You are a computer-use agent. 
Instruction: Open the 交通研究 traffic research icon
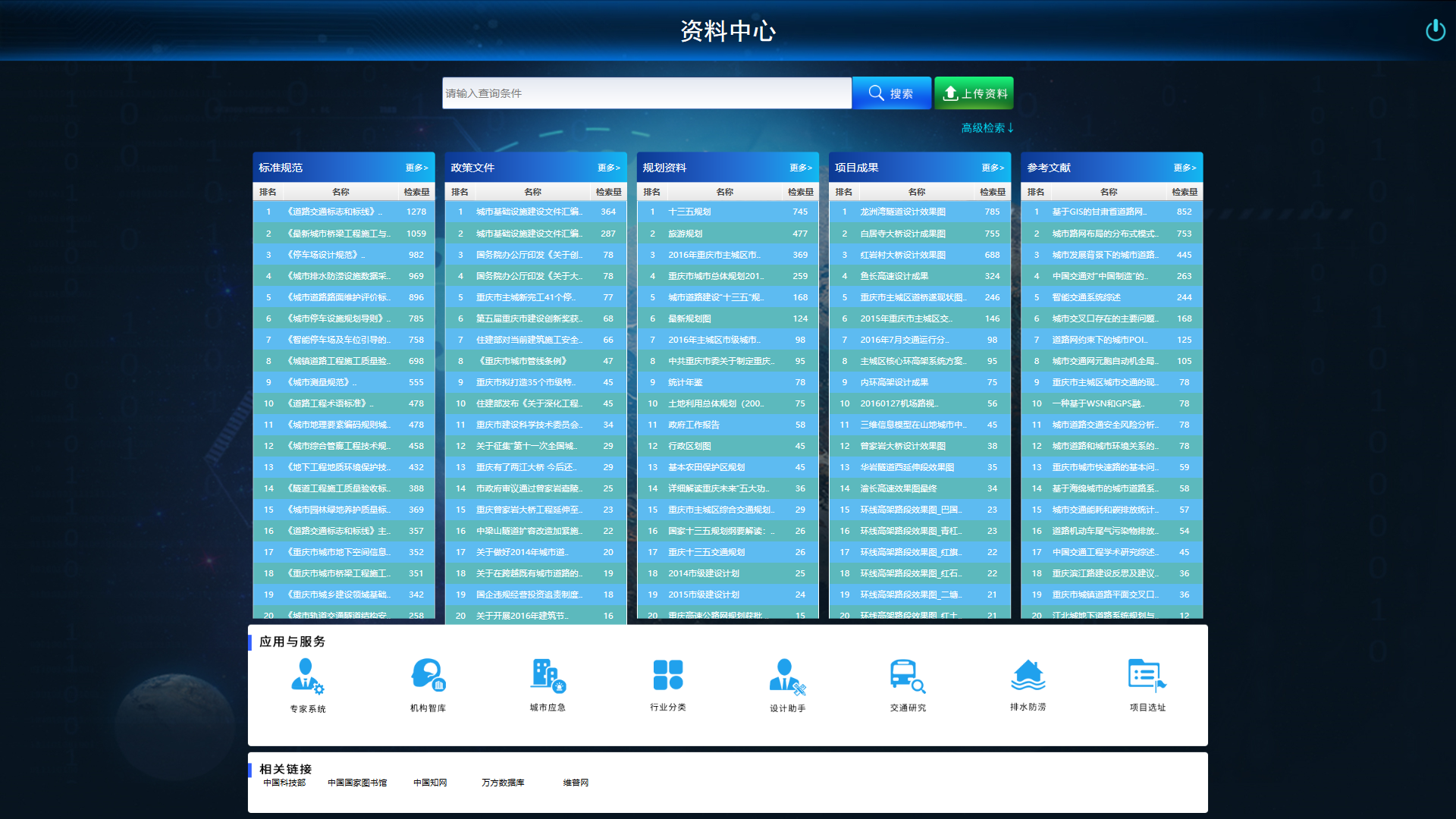click(x=908, y=675)
